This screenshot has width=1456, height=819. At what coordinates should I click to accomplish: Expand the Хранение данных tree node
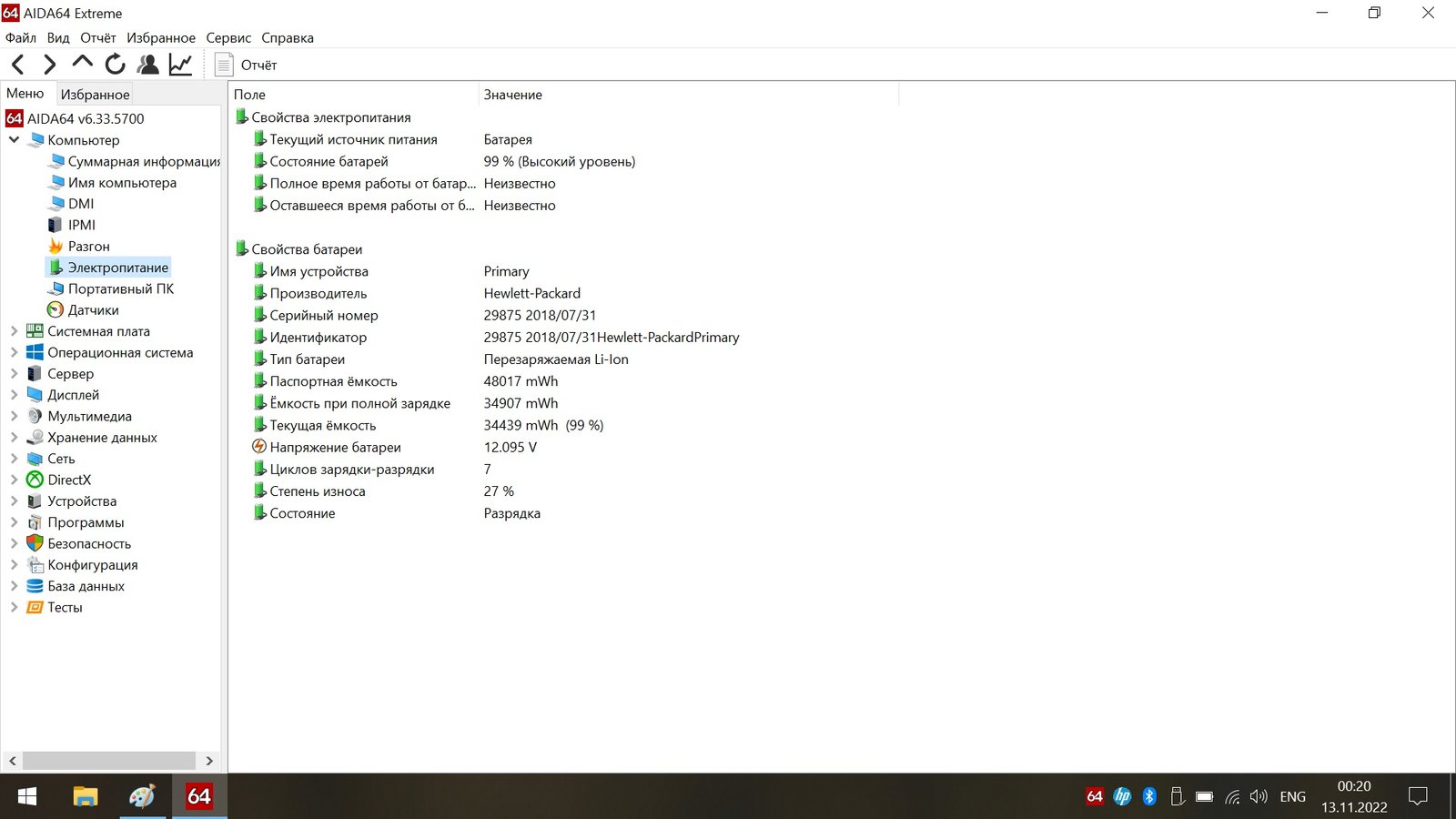coord(14,438)
